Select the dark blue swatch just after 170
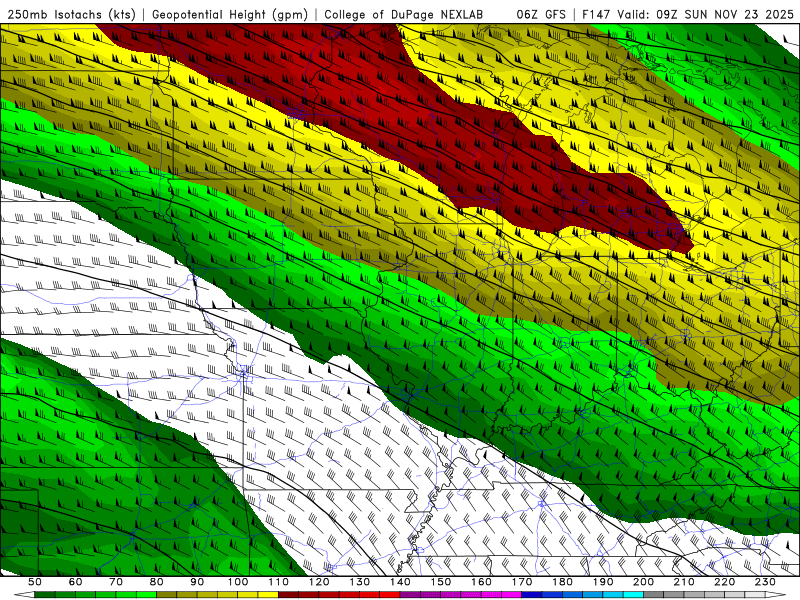Viewport: 800px width, 600px height. tap(532, 595)
